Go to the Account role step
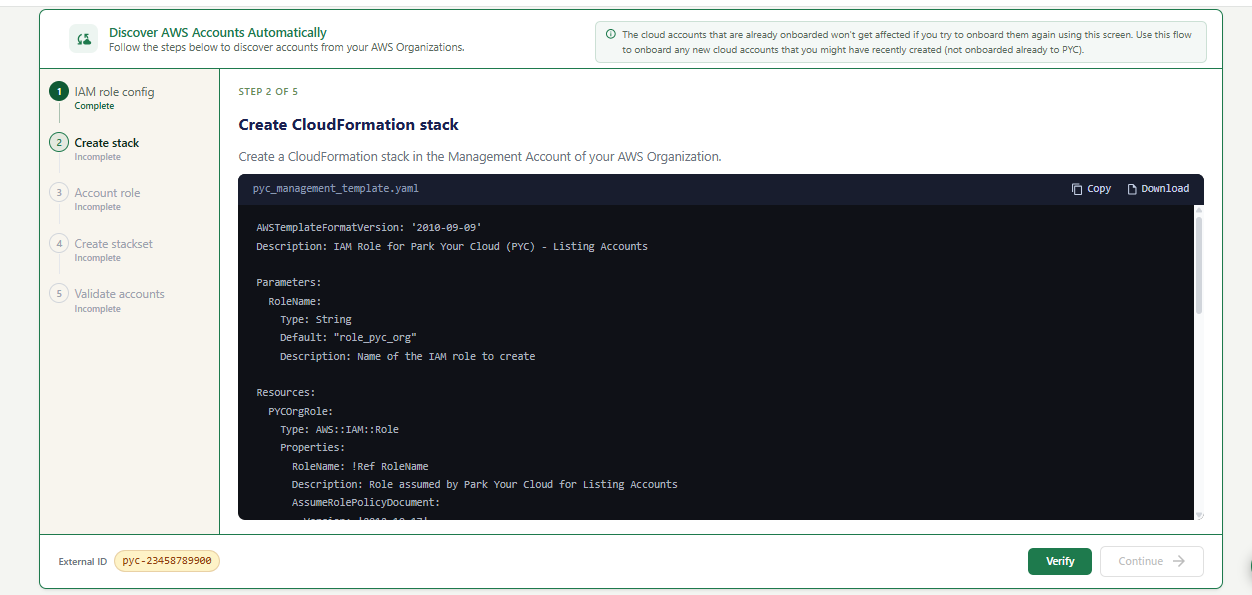The width and height of the screenshot is (1252, 595). coord(107,193)
